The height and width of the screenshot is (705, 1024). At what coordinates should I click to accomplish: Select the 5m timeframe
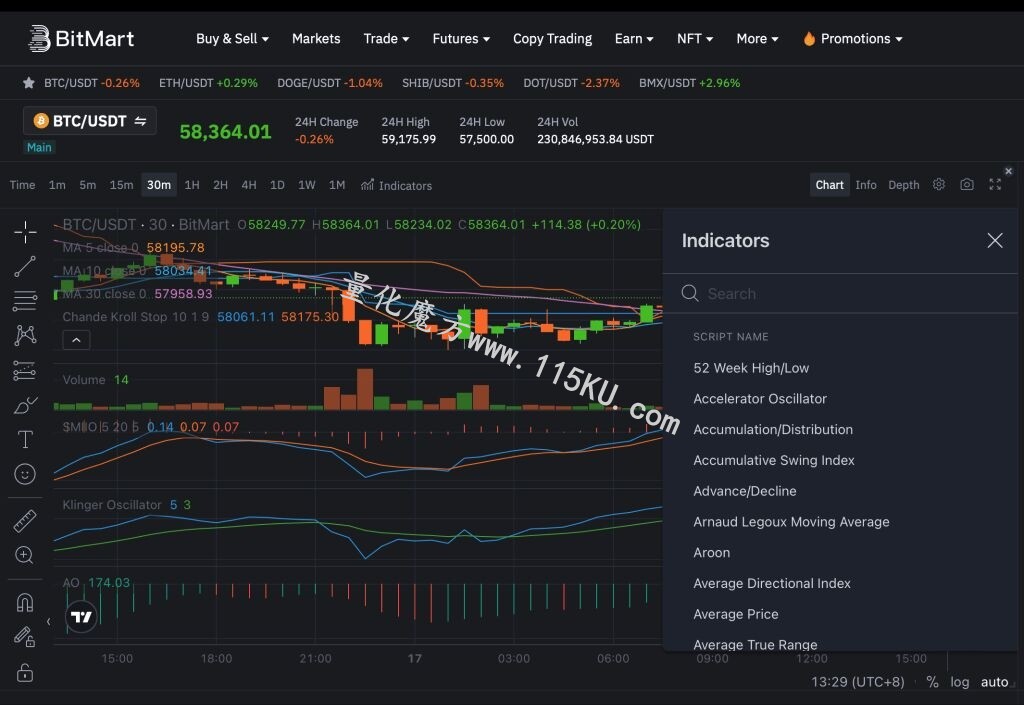tap(88, 185)
